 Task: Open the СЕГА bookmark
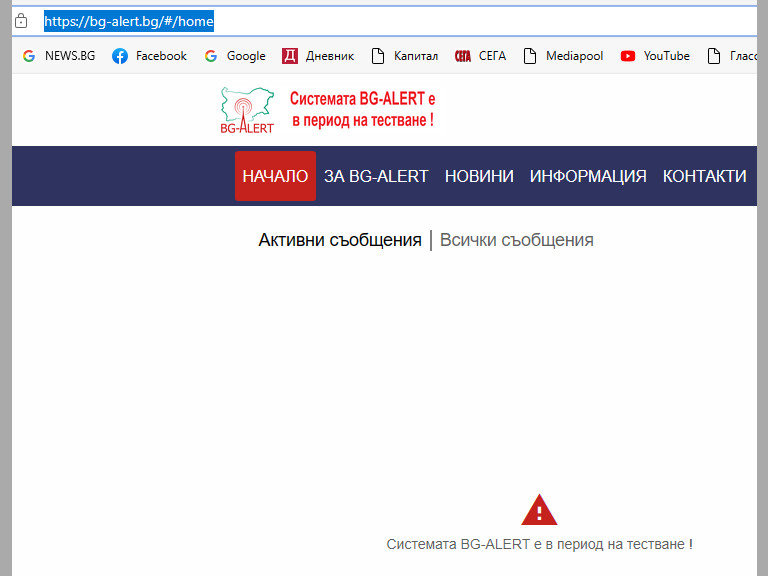[481, 56]
